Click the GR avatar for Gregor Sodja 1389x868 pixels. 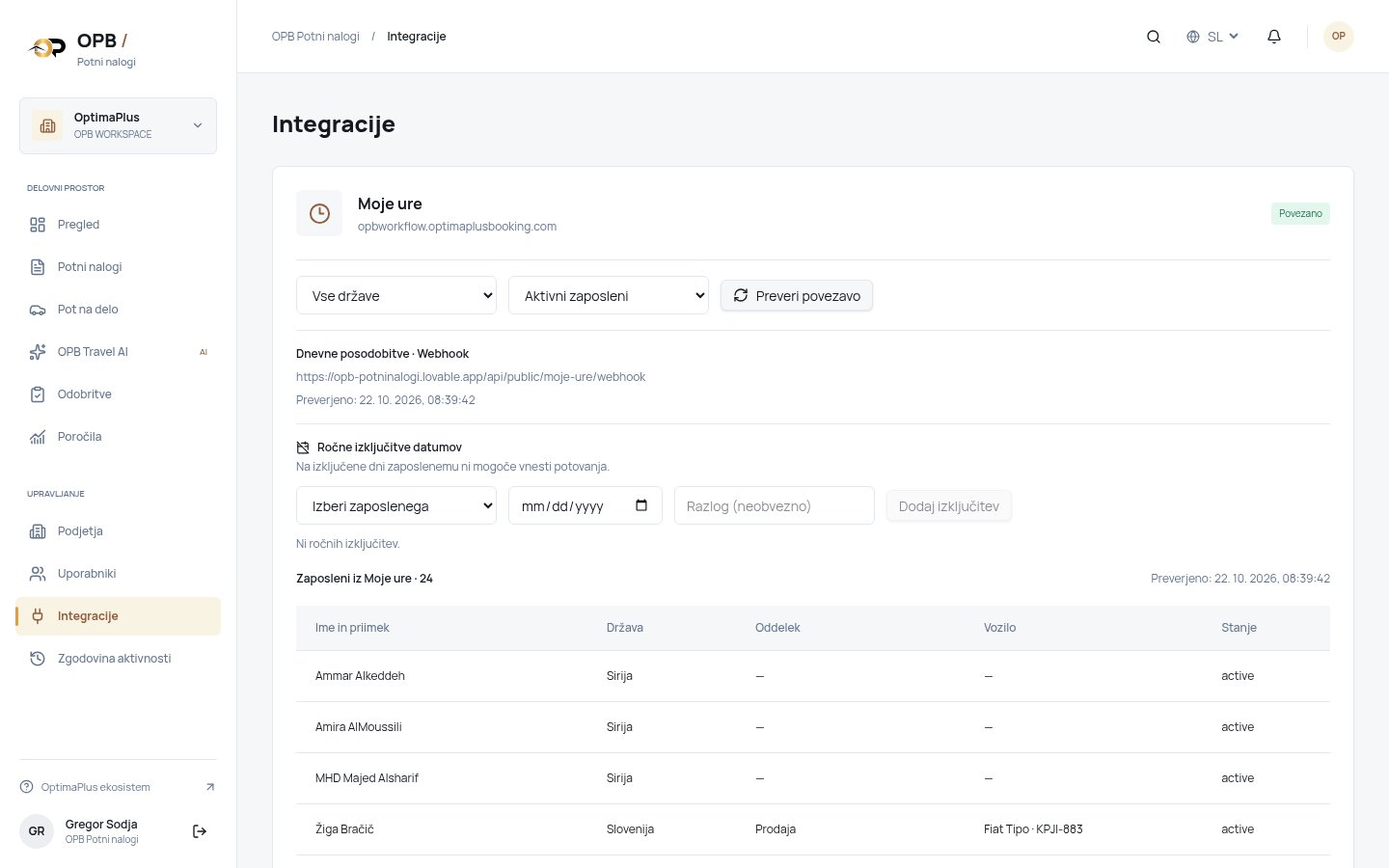point(37,831)
